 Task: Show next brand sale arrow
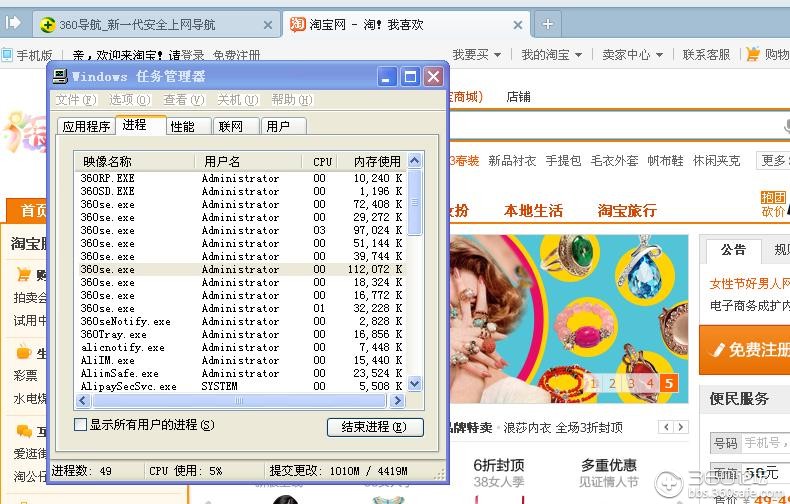(681, 427)
